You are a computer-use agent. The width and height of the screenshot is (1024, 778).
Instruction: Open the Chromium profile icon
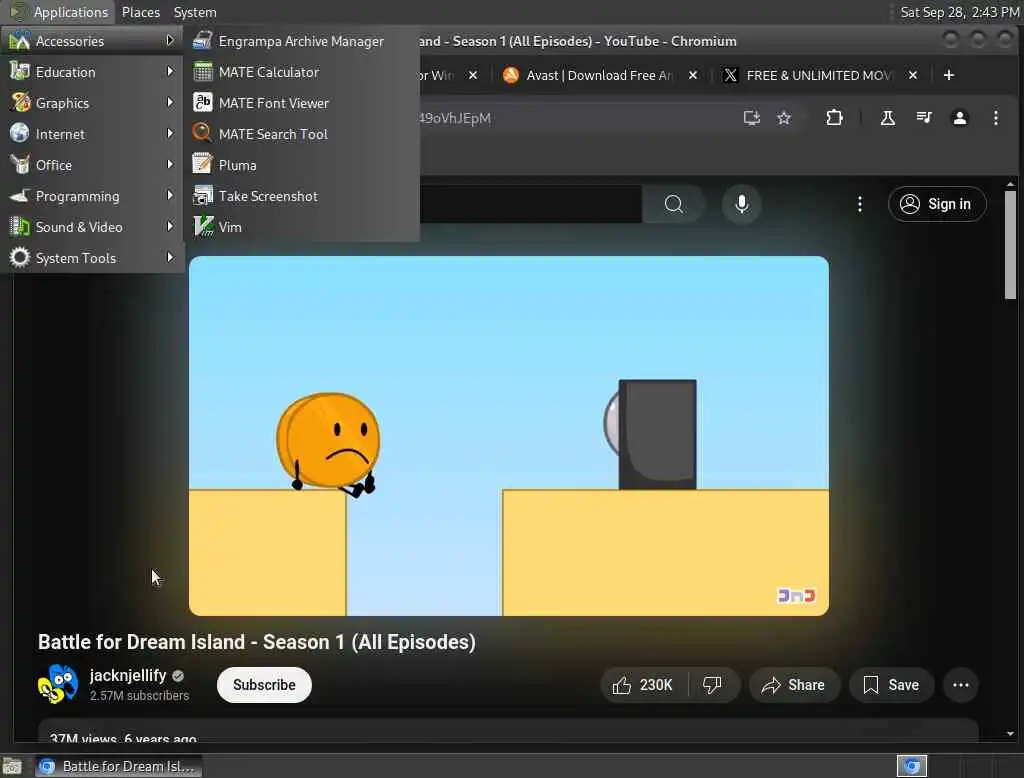(x=959, y=118)
